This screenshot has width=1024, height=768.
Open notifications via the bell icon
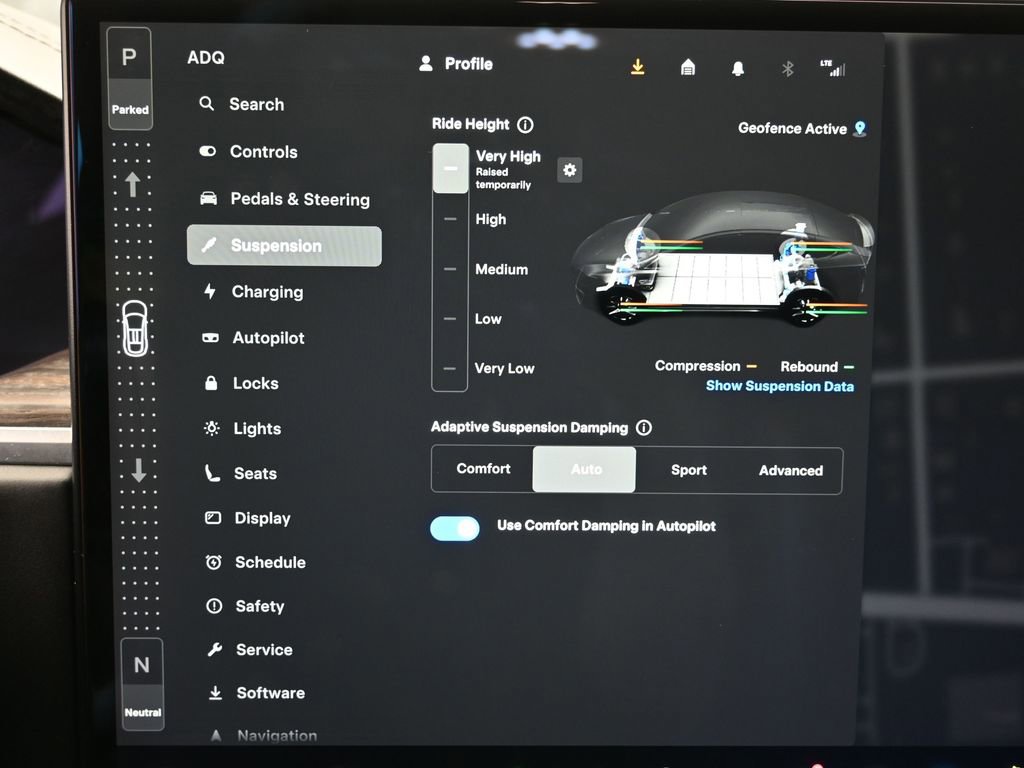tap(738, 67)
